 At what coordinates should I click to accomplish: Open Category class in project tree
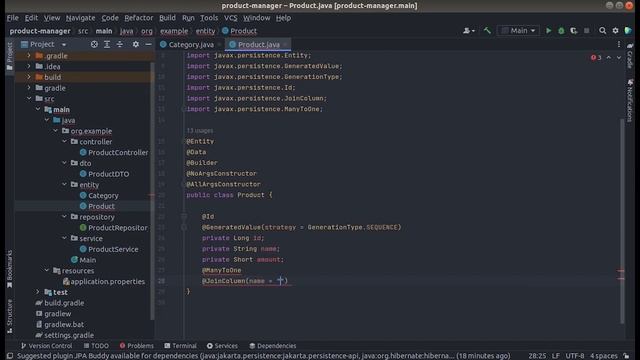(99, 196)
